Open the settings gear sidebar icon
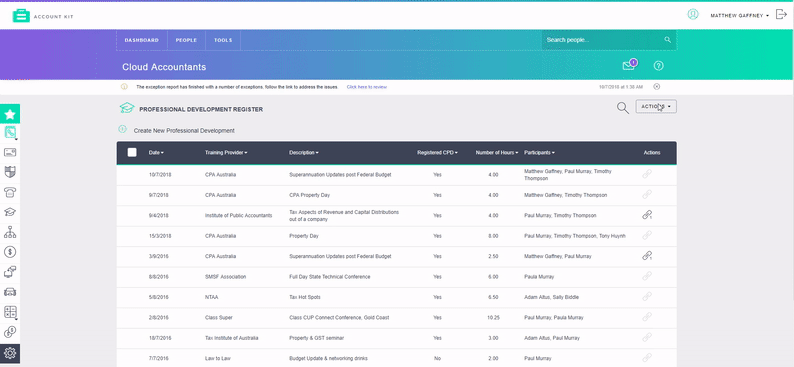Screen dimensions: 794x367 pos(10,353)
